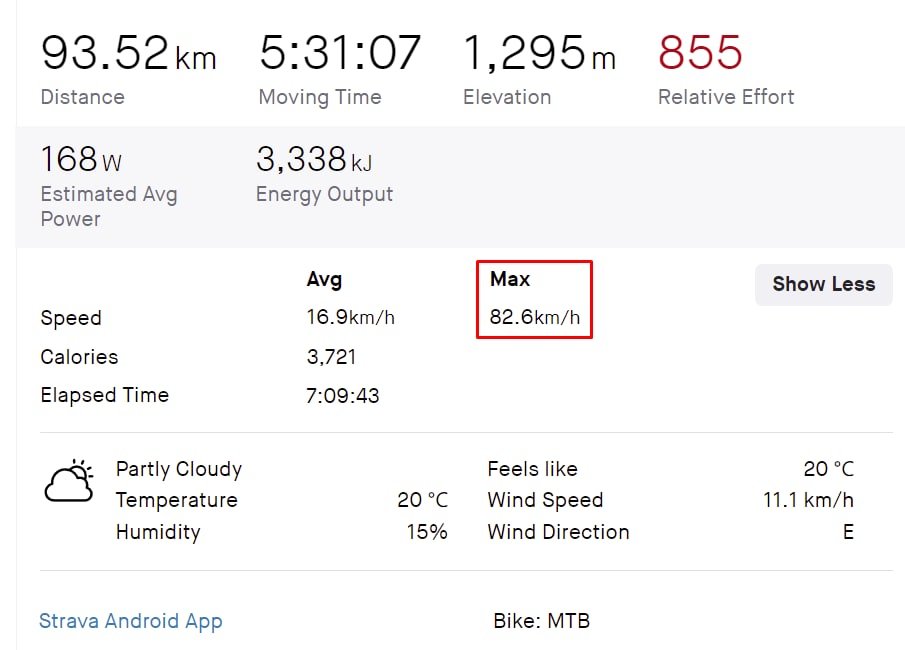905x650 pixels.
Task: Click the Avg column header
Action: click(x=324, y=280)
